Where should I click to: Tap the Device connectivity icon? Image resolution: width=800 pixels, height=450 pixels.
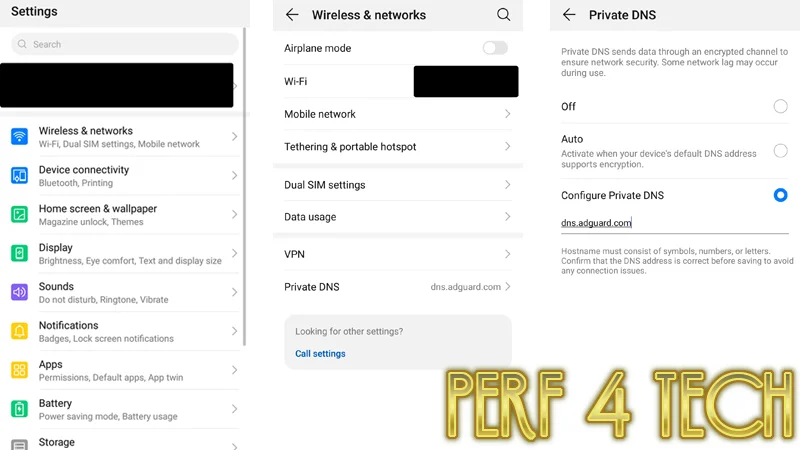tap(19, 176)
